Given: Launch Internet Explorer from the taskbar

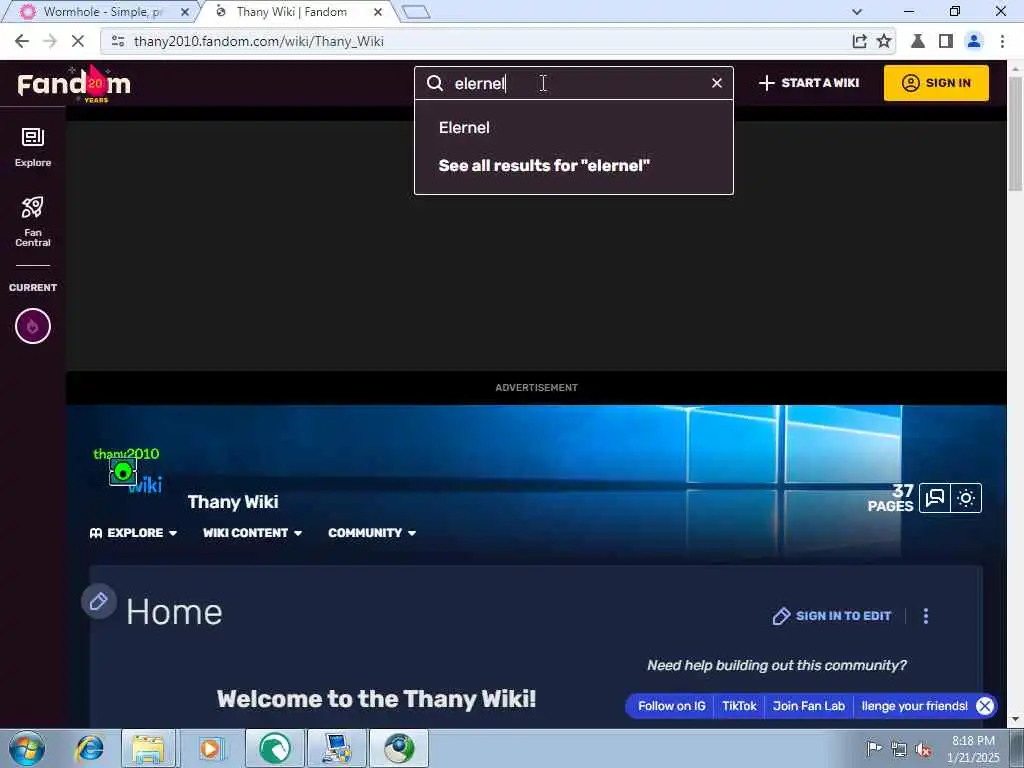Looking at the screenshot, I should click(x=89, y=748).
